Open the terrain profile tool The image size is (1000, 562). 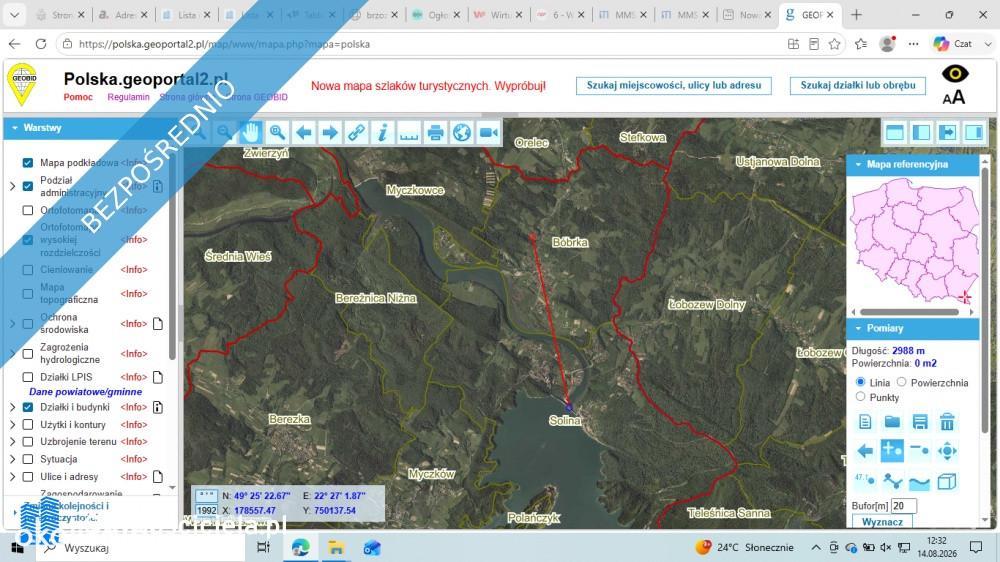pyautogui.click(x=920, y=480)
